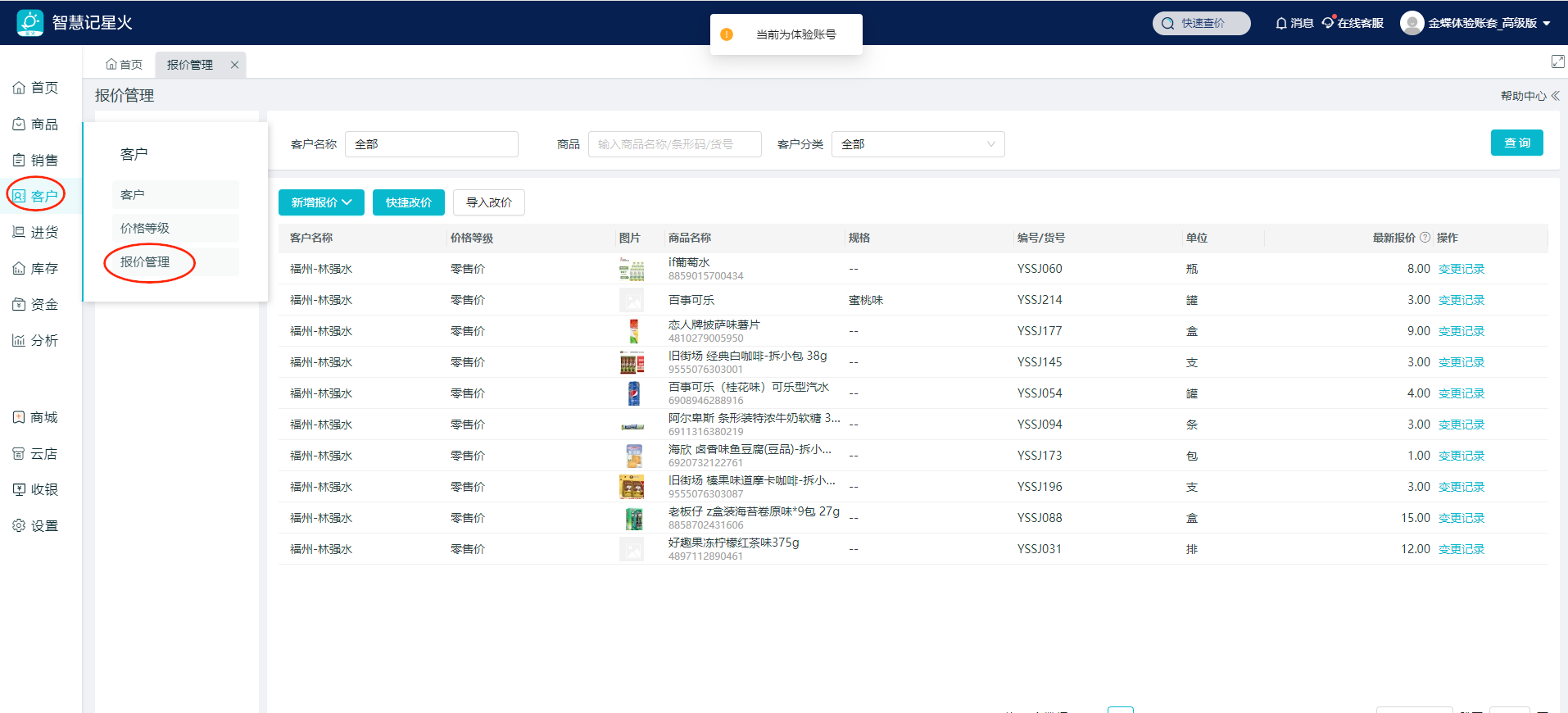
Task: Open 变更记录 for YSSJ177 row
Action: pyautogui.click(x=1462, y=331)
